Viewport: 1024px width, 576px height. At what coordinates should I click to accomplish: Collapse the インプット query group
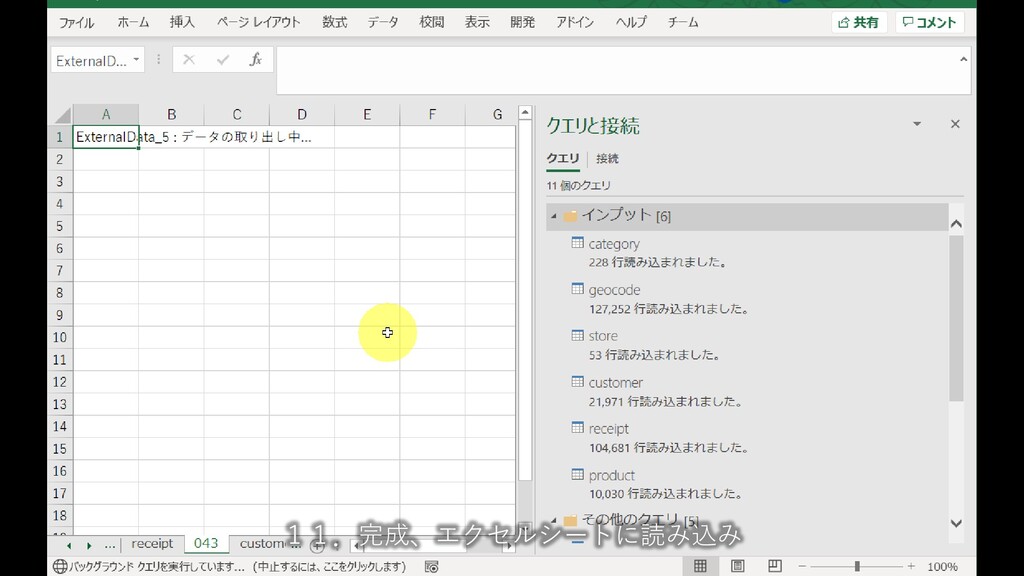pos(554,216)
